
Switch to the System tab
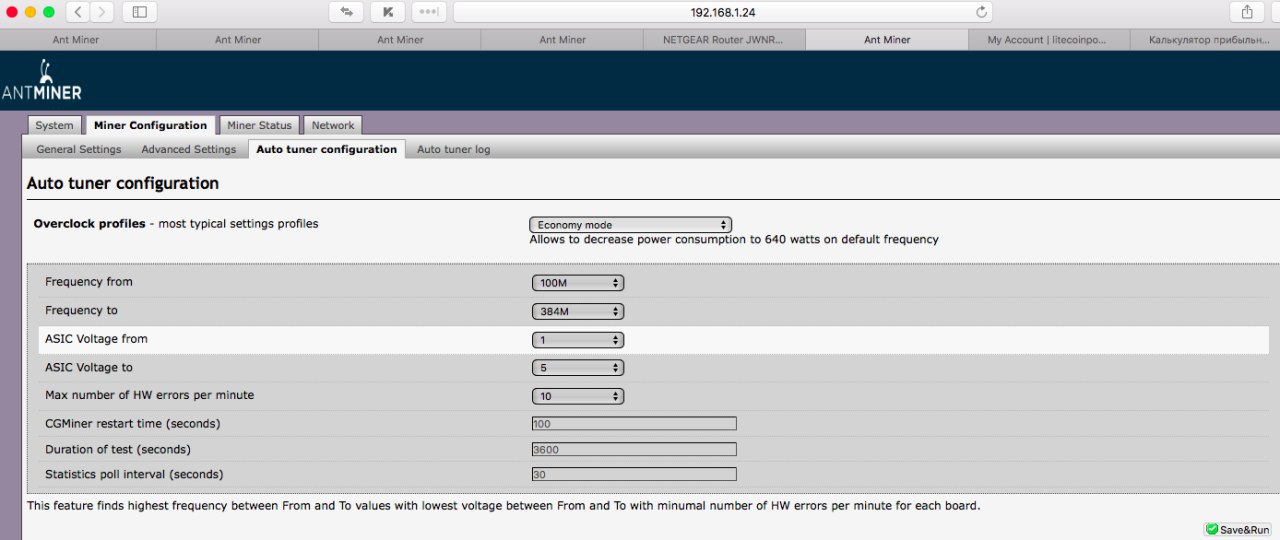point(54,125)
